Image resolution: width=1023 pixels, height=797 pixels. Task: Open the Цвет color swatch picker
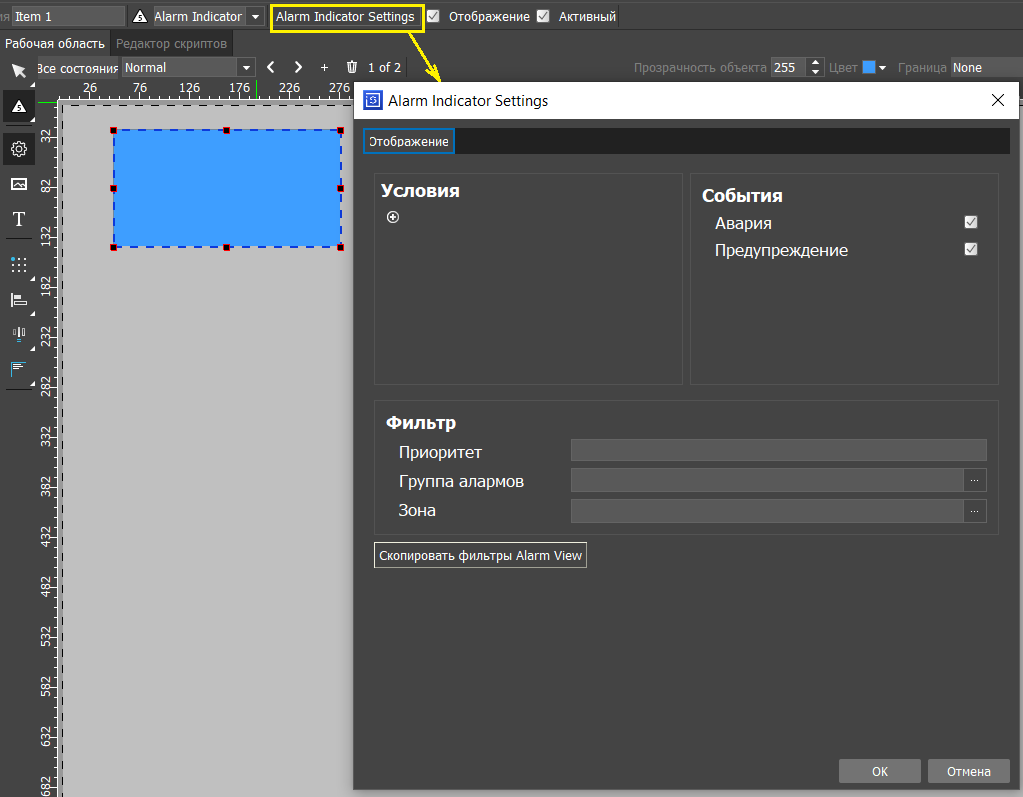874,68
